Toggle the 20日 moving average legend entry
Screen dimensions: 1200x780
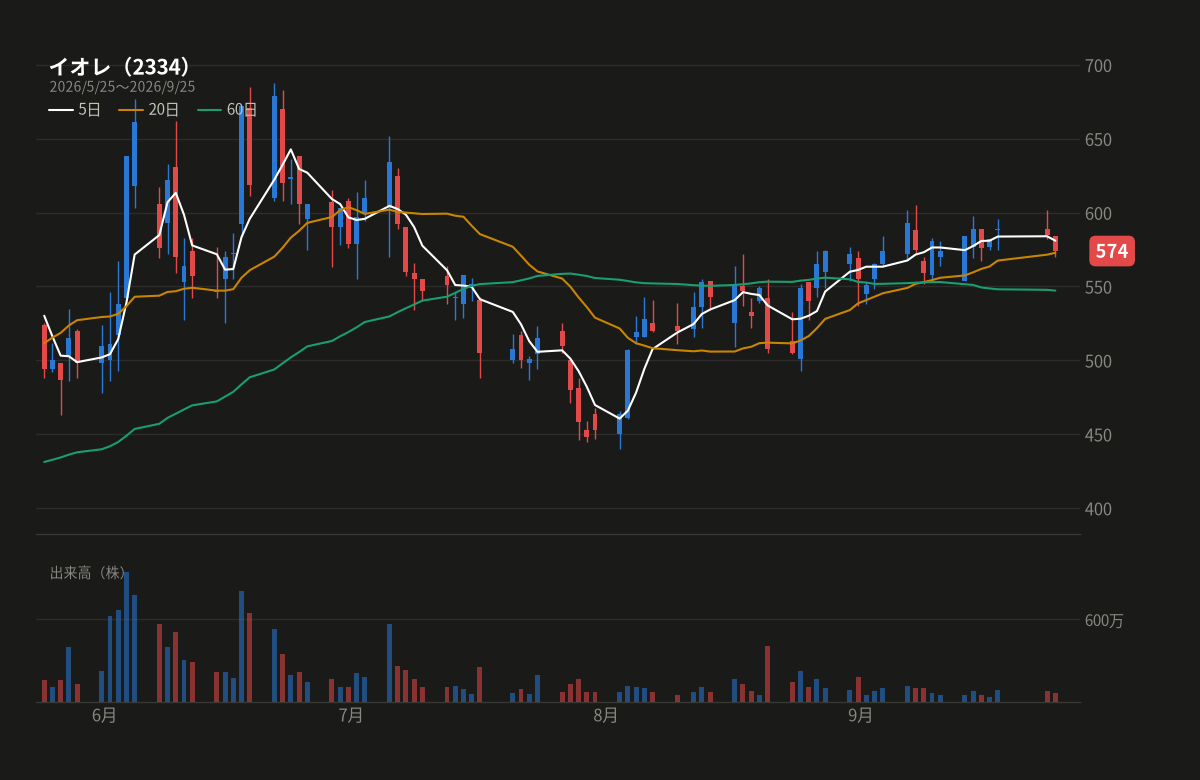click(149, 109)
